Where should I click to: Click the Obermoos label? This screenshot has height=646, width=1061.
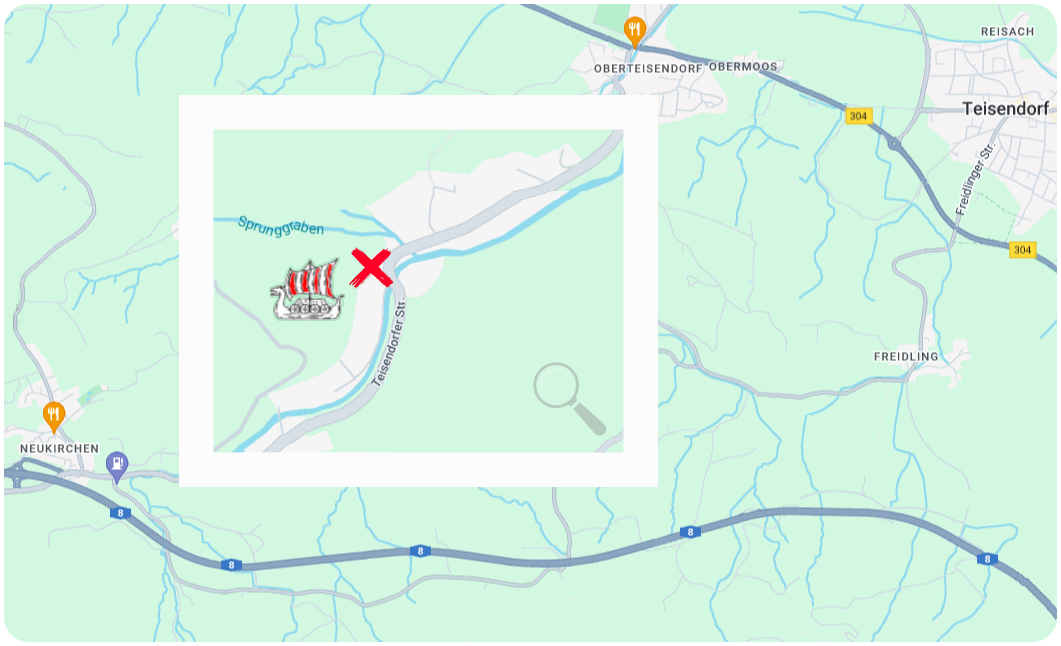(x=743, y=67)
